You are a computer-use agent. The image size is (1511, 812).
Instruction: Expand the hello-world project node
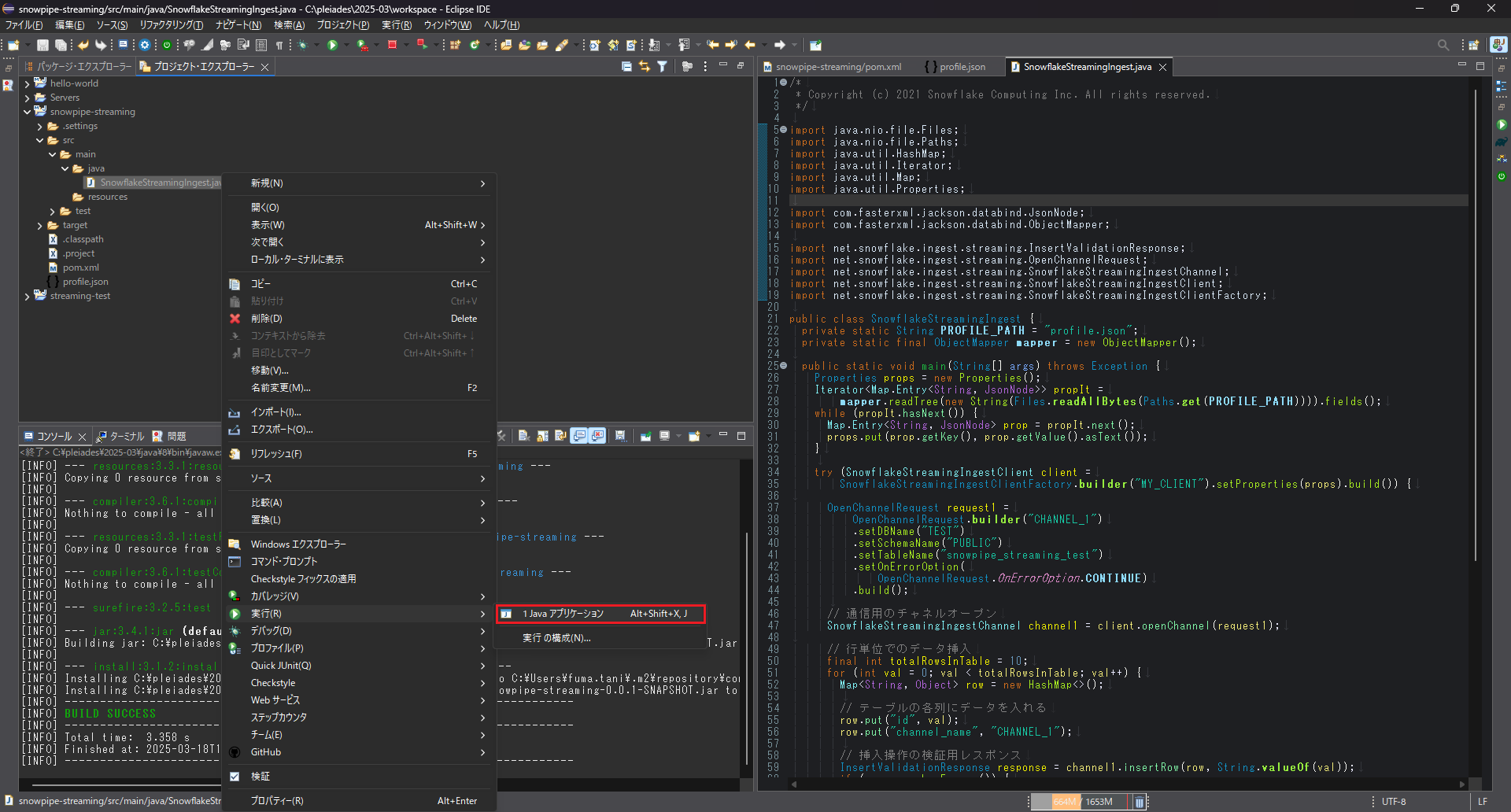pyautogui.click(x=27, y=83)
